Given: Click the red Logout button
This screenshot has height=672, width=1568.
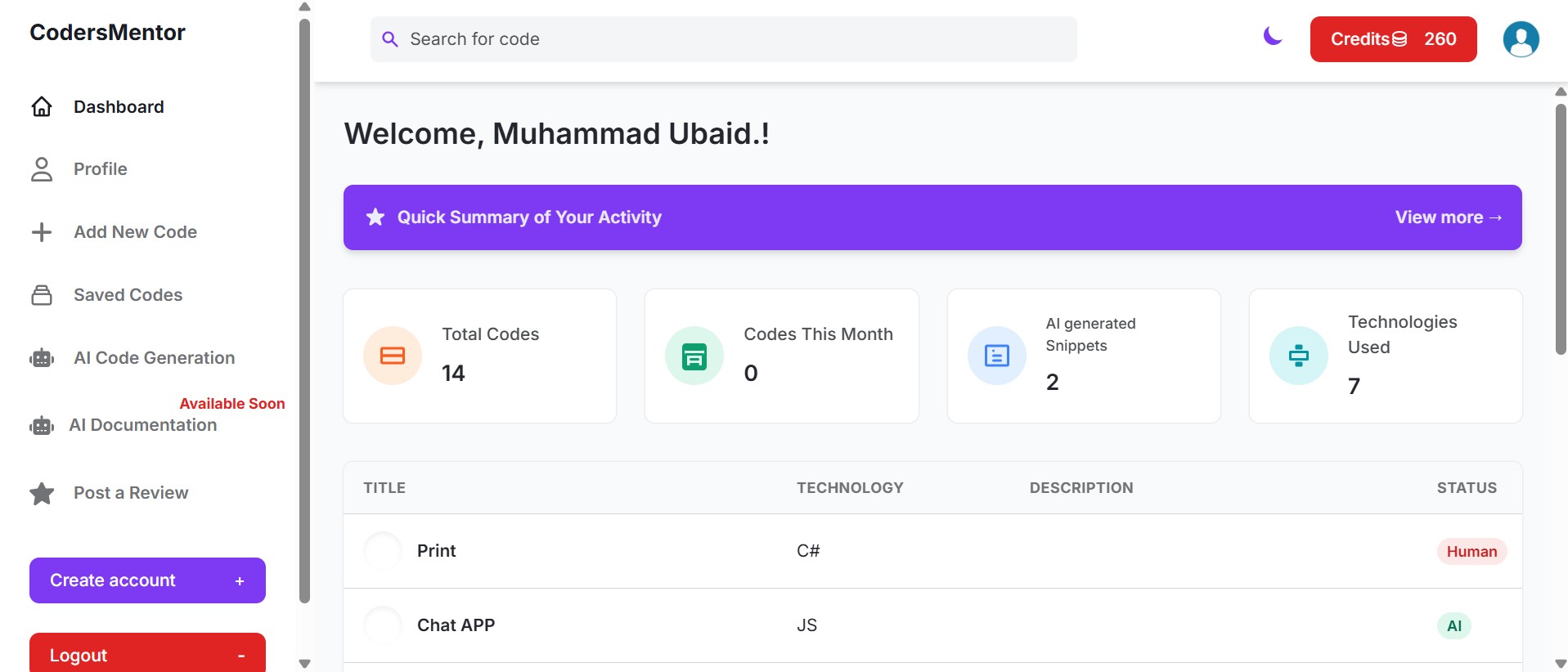Looking at the screenshot, I should coord(147,653).
